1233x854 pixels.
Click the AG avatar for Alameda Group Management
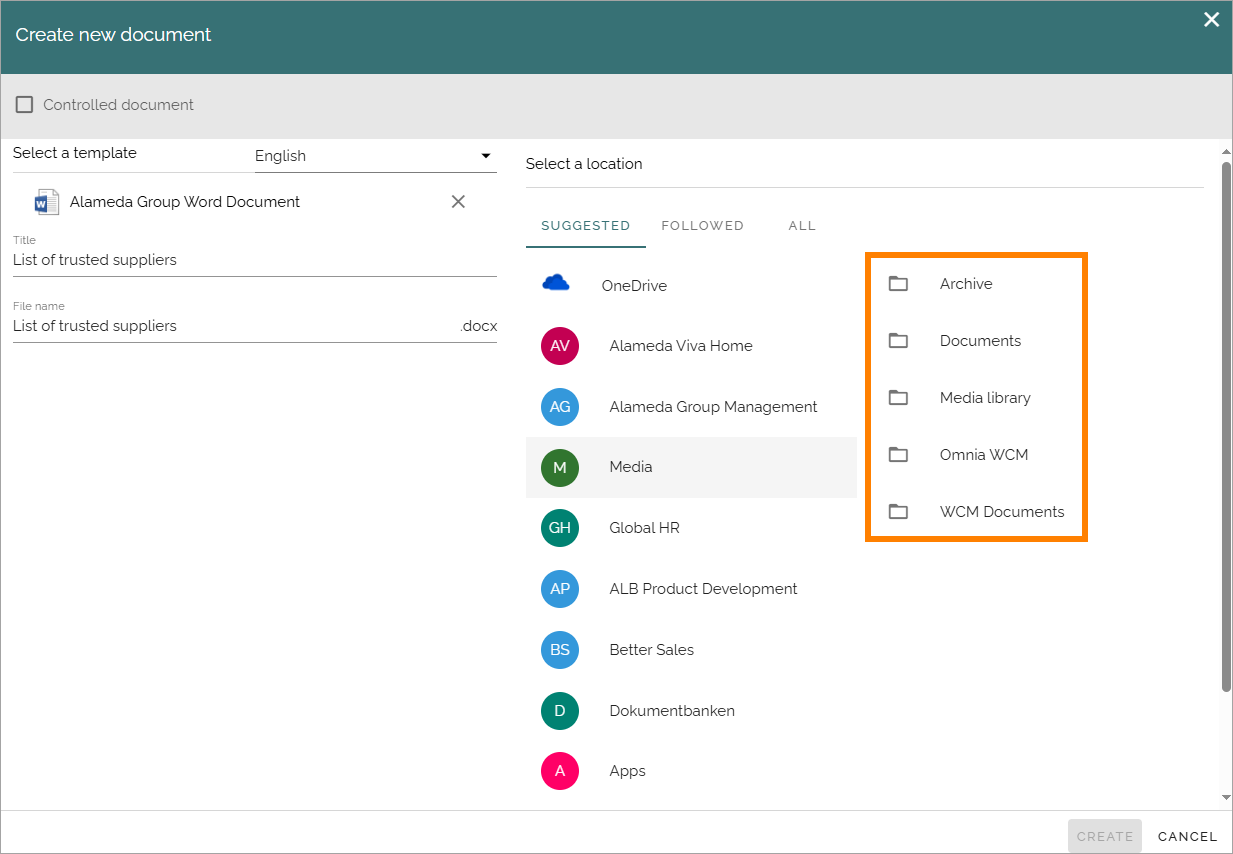coord(560,407)
